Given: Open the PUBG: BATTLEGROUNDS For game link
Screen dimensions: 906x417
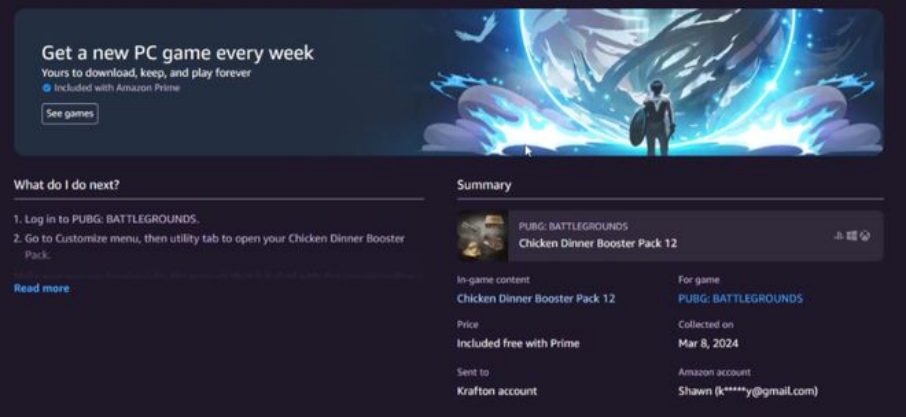Looking at the screenshot, I should [740, 299].
